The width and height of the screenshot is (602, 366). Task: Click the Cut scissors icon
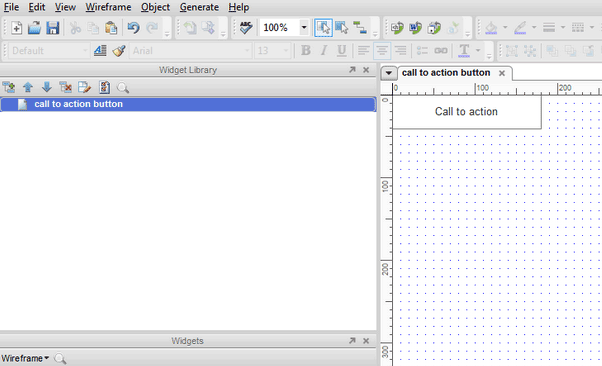[x=75, y=28]
